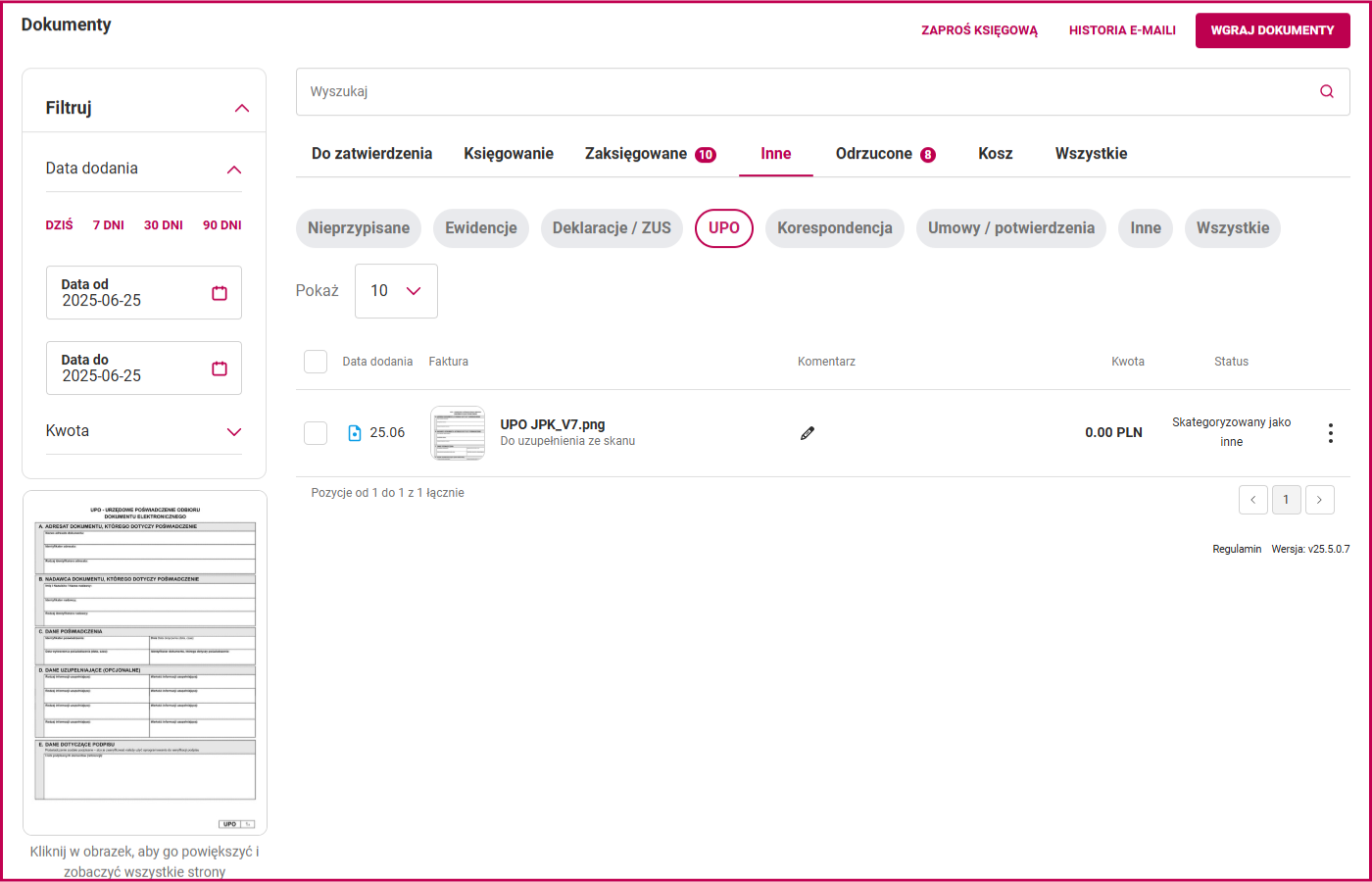The width and height of the screenshot is (1372, 882).
Task: Tick the checkbox for UPO JPK_V7.png row
Action: pos(316,433)
